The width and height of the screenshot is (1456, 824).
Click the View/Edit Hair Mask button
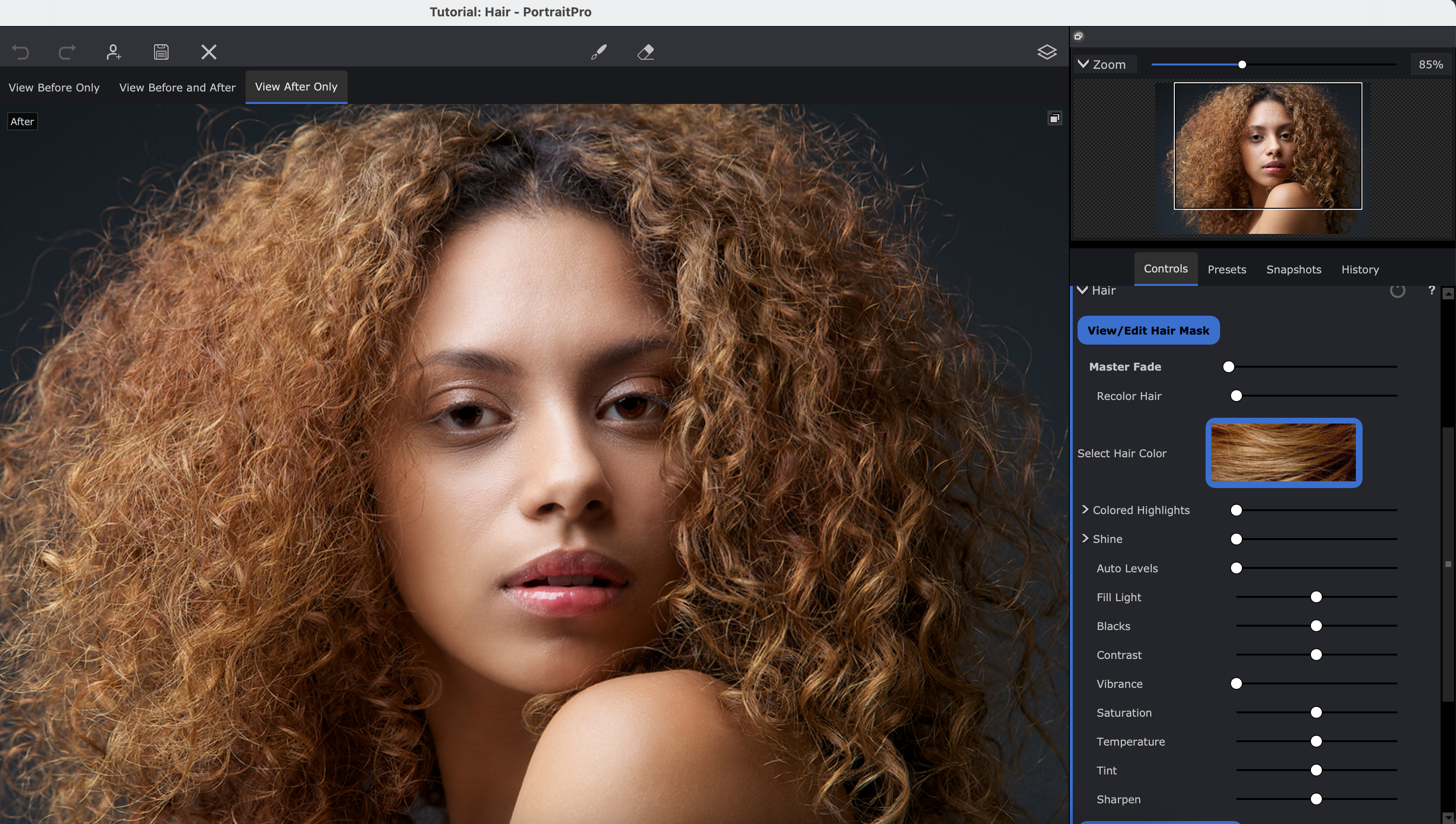[1148, 331]
